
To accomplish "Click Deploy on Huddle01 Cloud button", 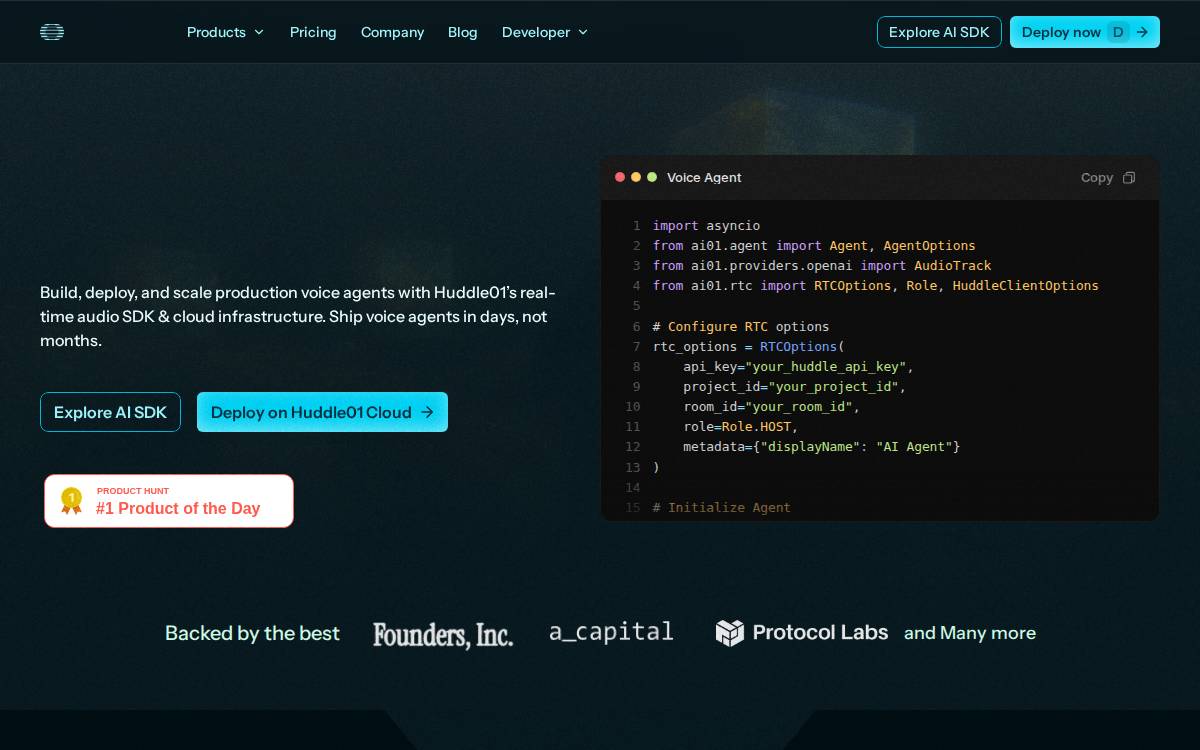I will pos(322,412).
